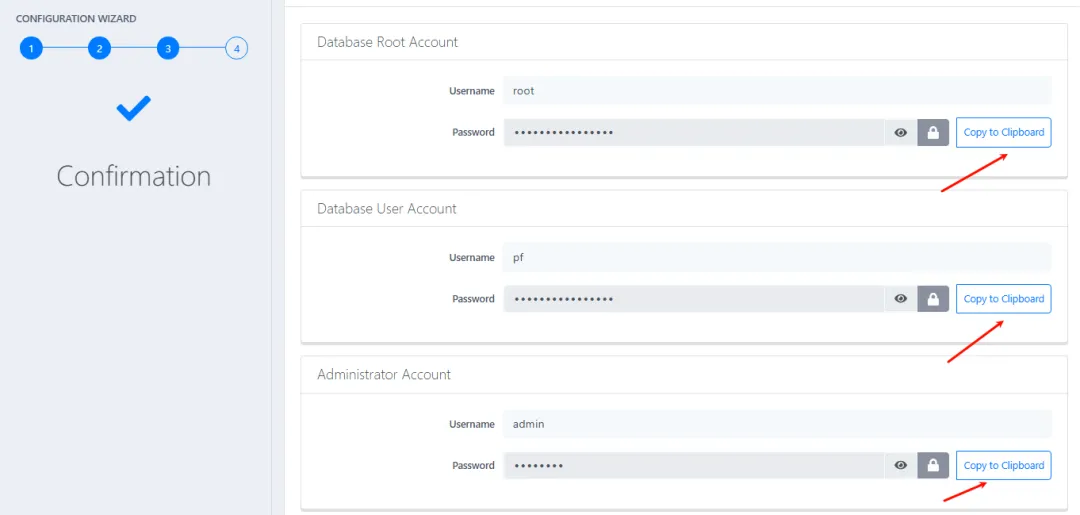The width and height of the screenshot is (1080, 515).
Task: Click lock icon for pf password
Action: tap(933, 299)
